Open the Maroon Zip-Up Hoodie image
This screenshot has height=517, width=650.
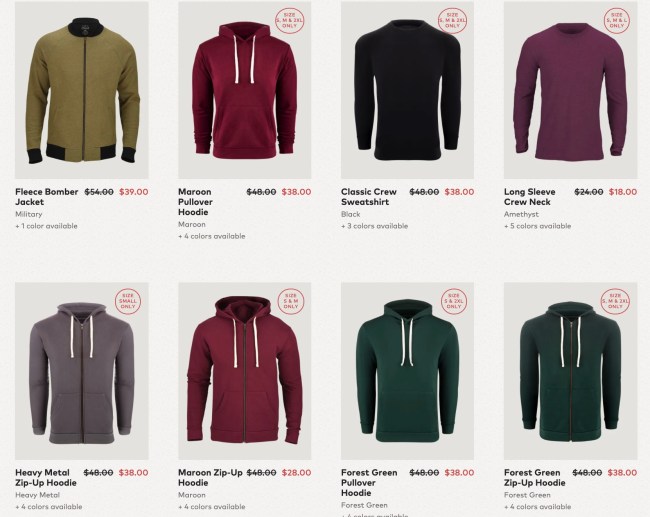245,371
